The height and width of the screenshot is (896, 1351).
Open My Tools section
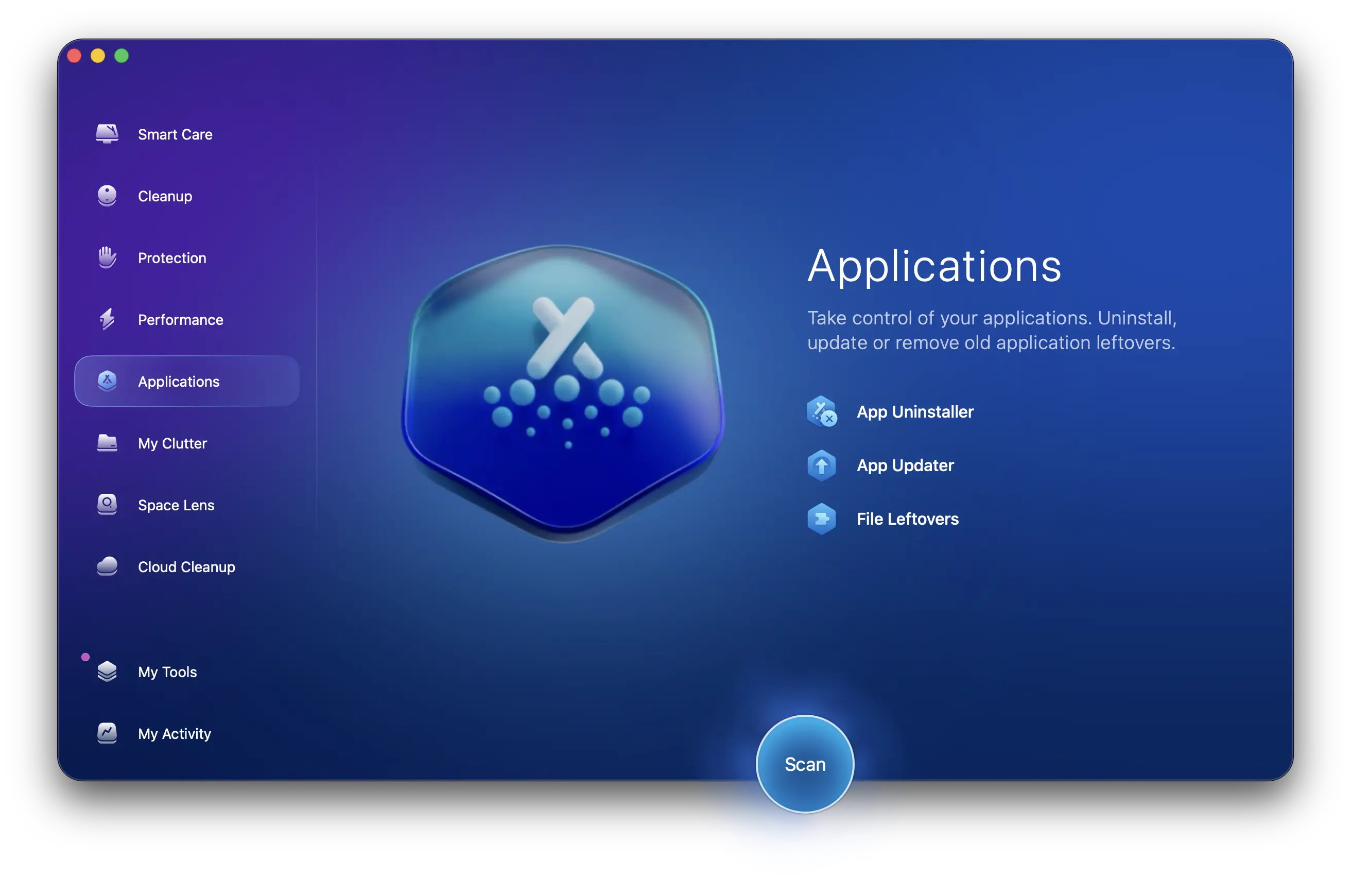click(187, 671)
